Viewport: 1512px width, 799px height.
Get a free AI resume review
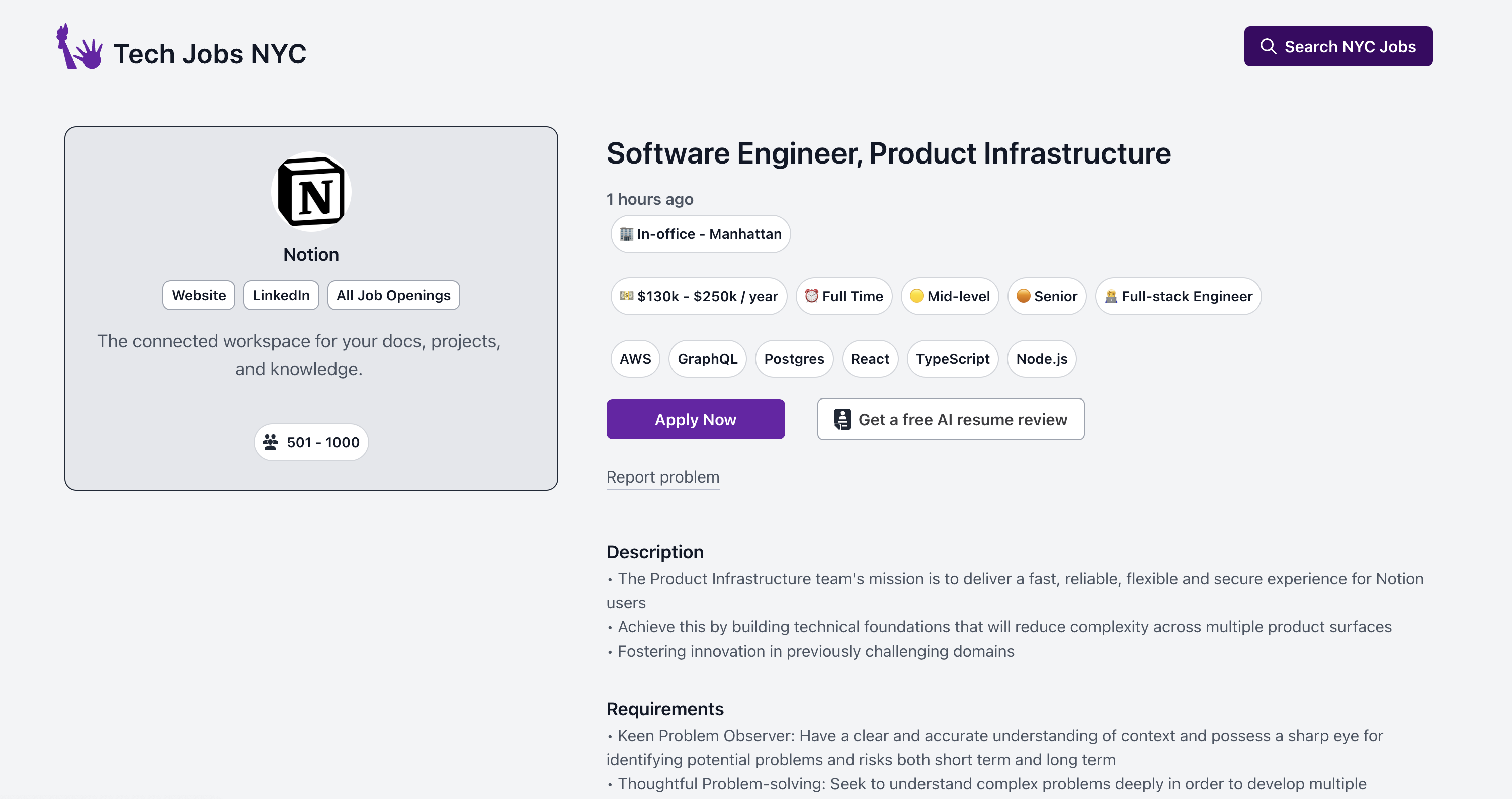pyautogui.click(x=950, y=419)
